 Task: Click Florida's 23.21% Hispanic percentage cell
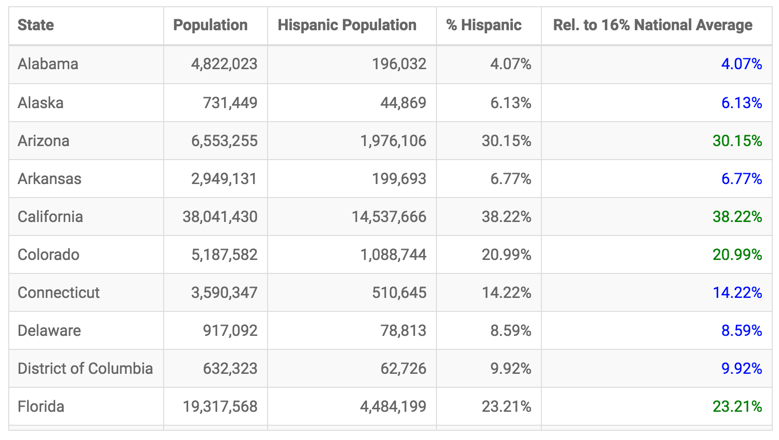[x=506, y=407]
